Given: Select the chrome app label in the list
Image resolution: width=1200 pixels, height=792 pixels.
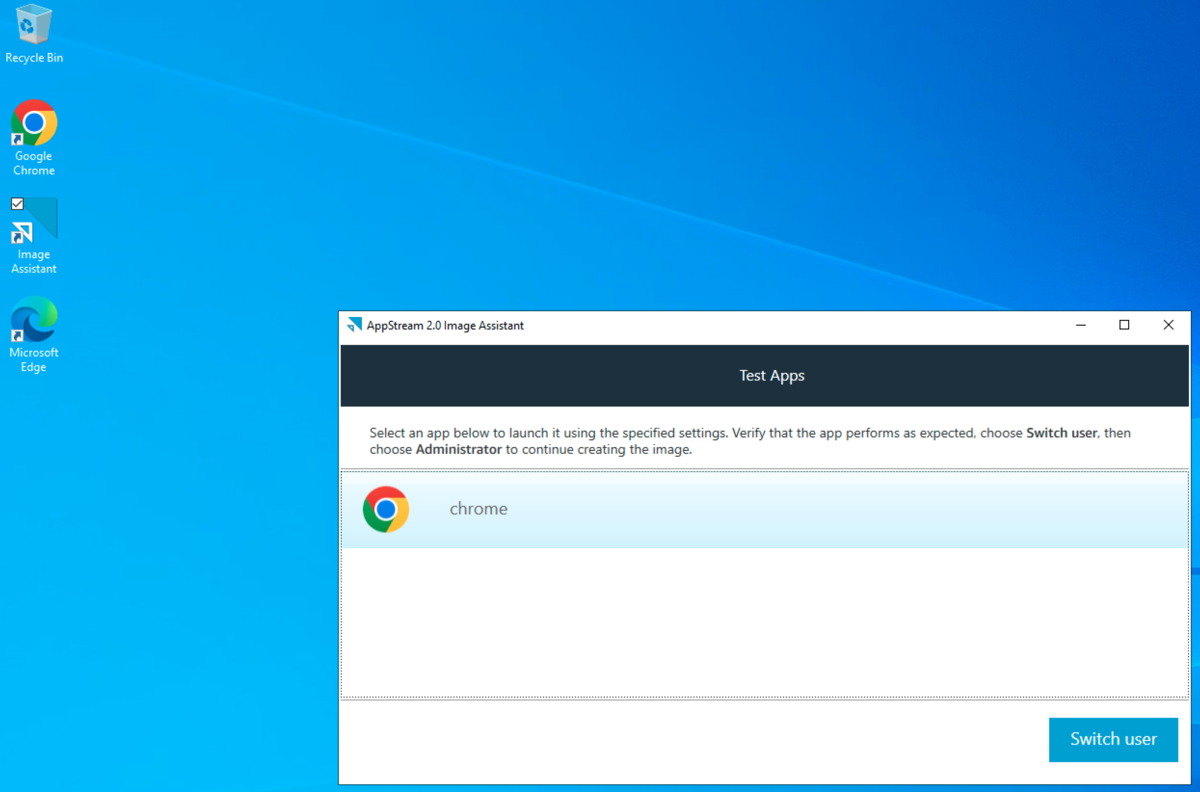Looking at the screenshot, I should pos(478,509).
